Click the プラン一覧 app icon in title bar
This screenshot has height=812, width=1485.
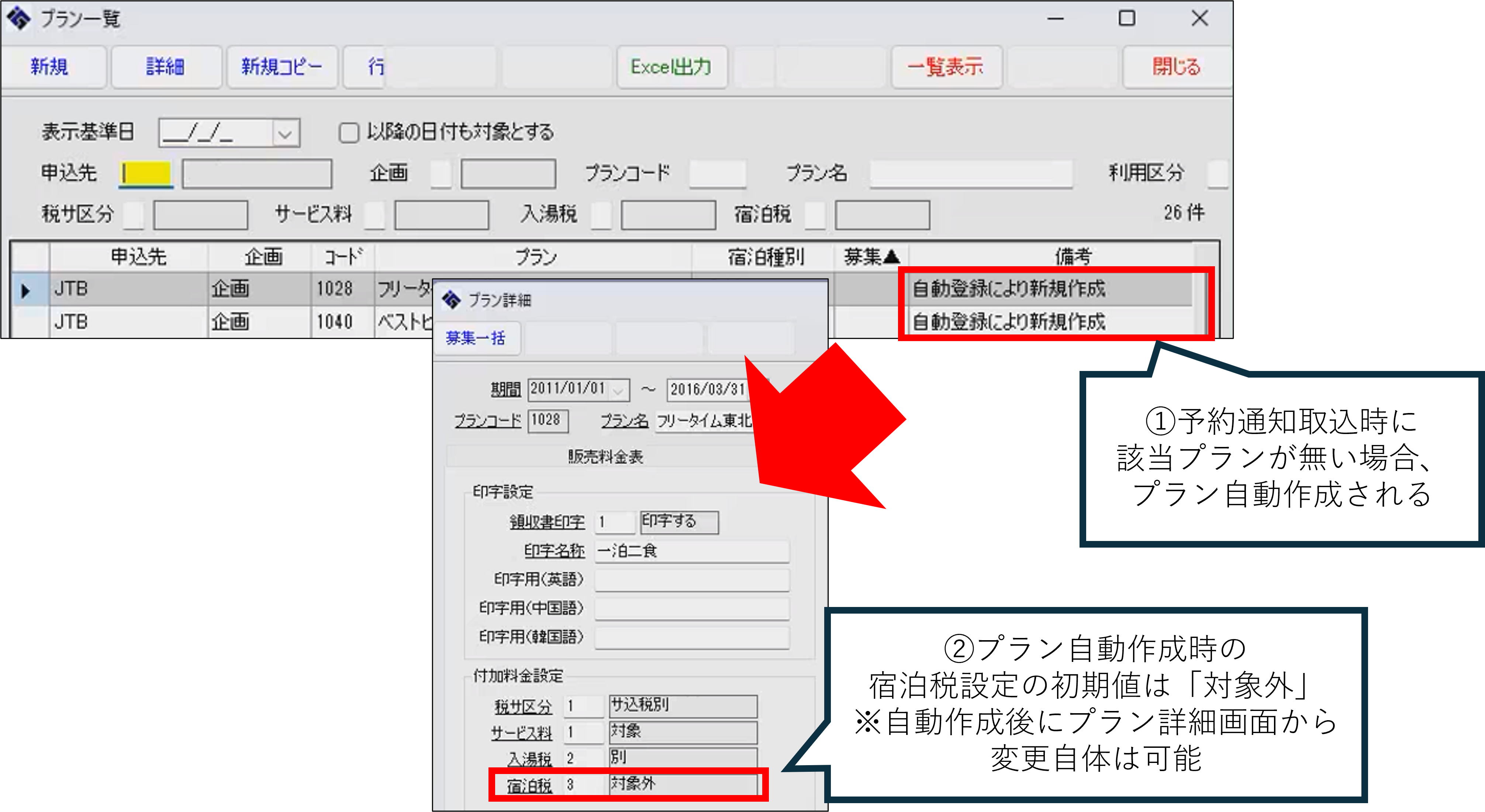(x=18, y=18)
